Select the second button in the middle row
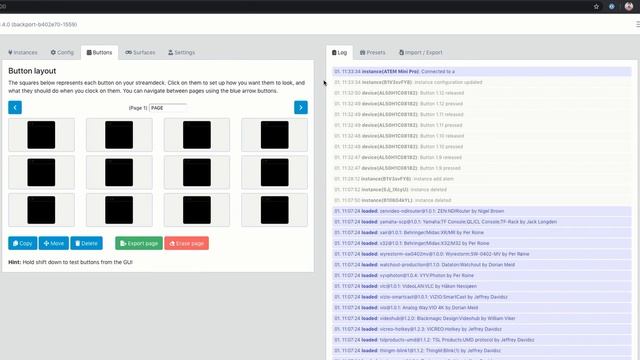 119,172
